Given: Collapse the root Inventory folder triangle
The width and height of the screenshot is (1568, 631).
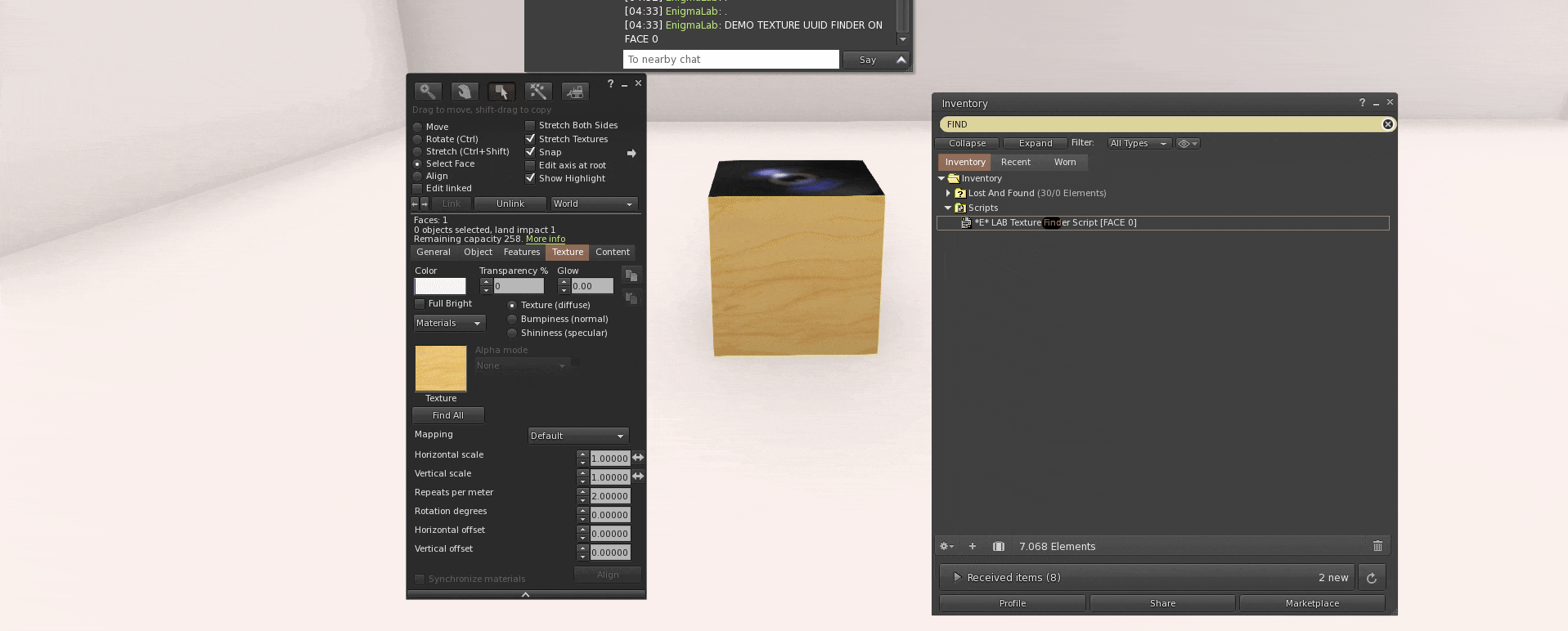Looking at the screenshot, I should pyautogui.click(x=941, y=178).
